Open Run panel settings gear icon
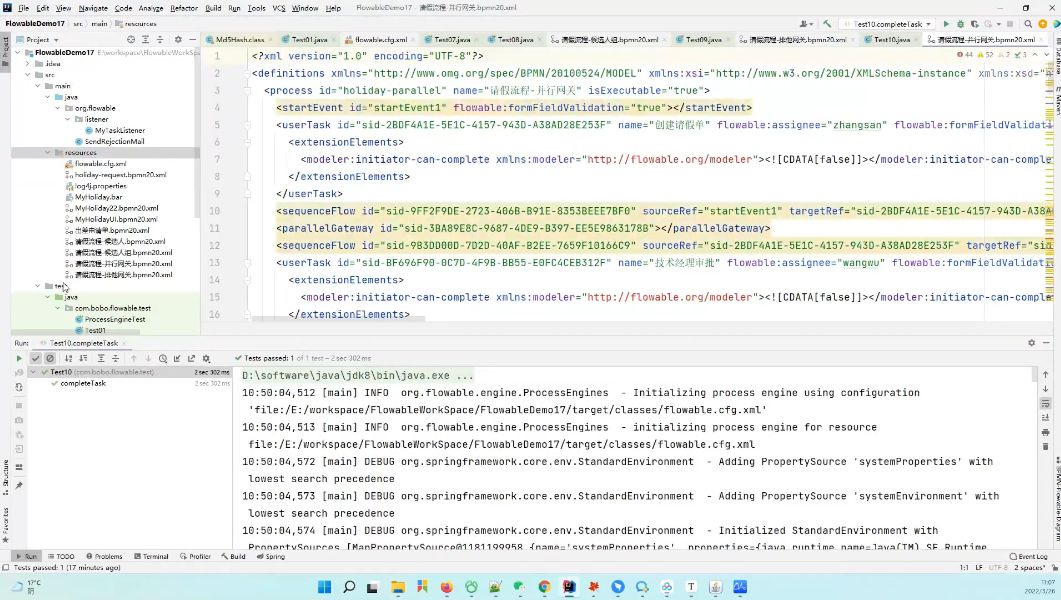1061x600 pixels. point(1031,343)
